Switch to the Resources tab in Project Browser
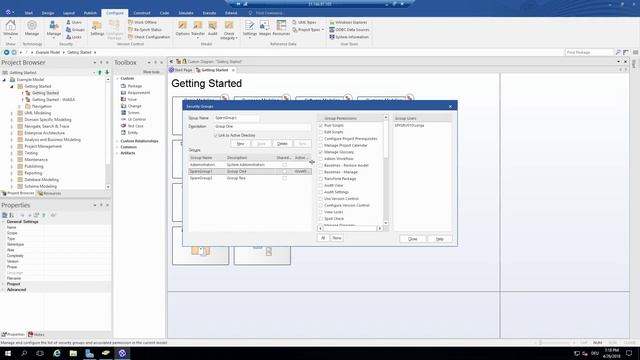 point(49,193)
